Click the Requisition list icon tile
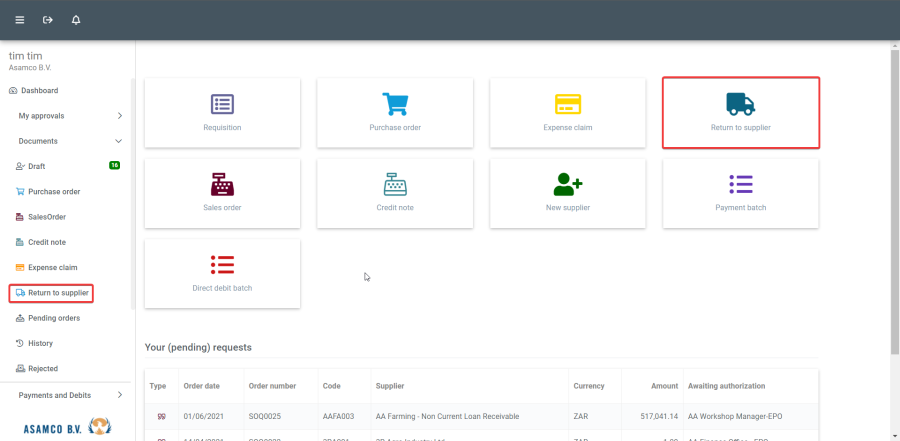Image resolution: width=900 pixels, height=441 pixels. coord(222,112)
